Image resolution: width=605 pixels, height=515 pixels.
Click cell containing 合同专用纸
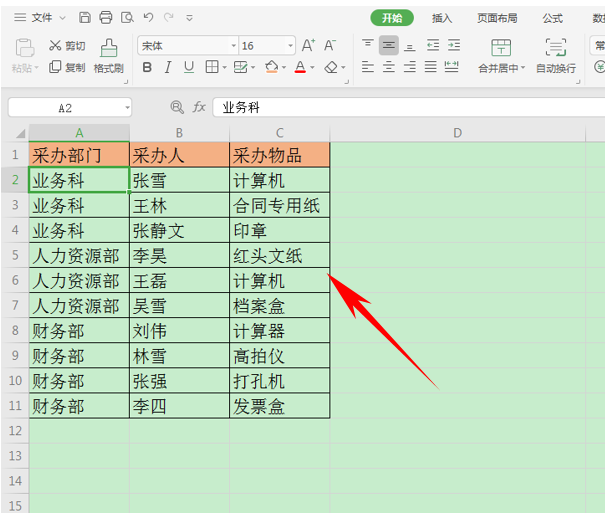click(280, 205)
